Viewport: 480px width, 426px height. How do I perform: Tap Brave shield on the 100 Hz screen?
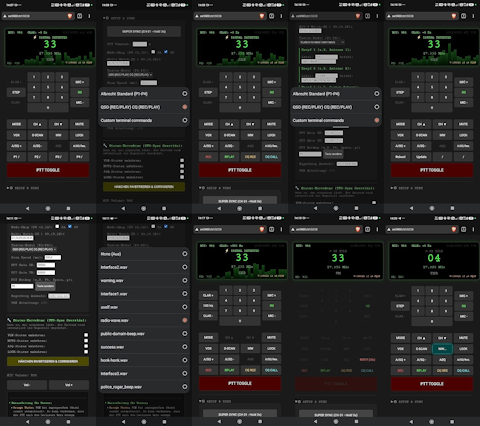coord(262,229)
